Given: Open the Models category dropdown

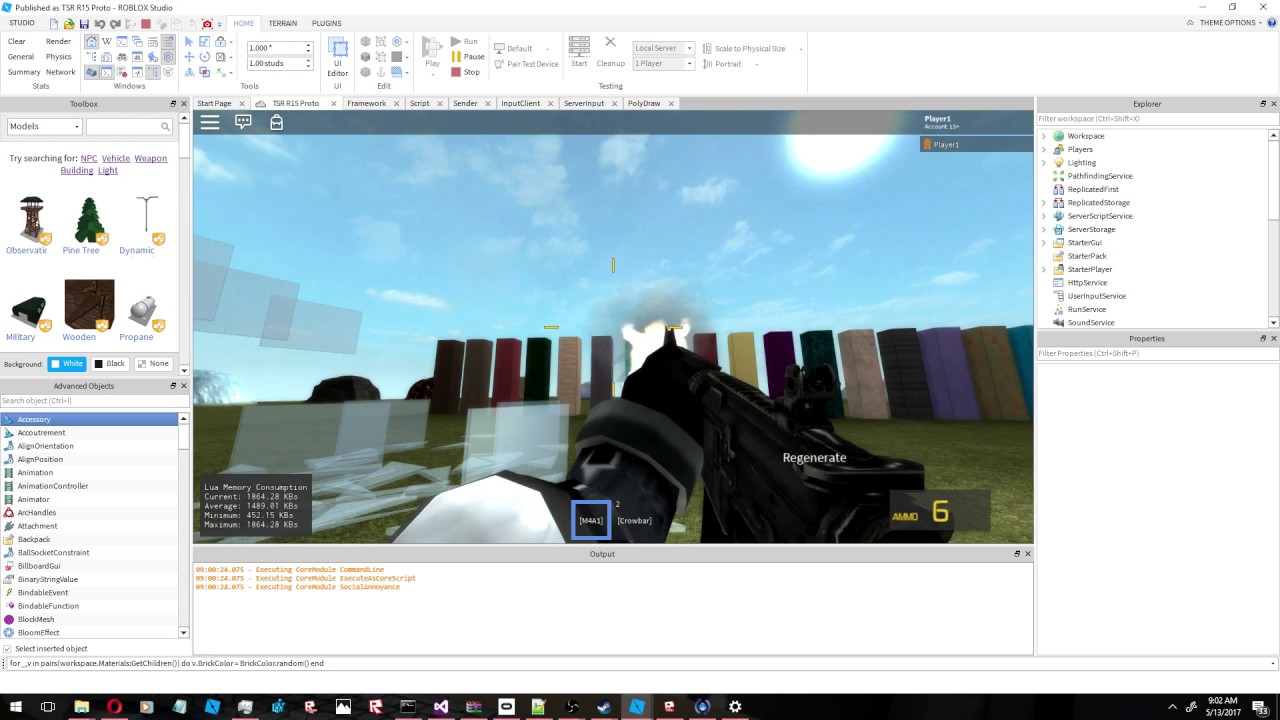Looking at the screenshot, I should coord(44,127).
